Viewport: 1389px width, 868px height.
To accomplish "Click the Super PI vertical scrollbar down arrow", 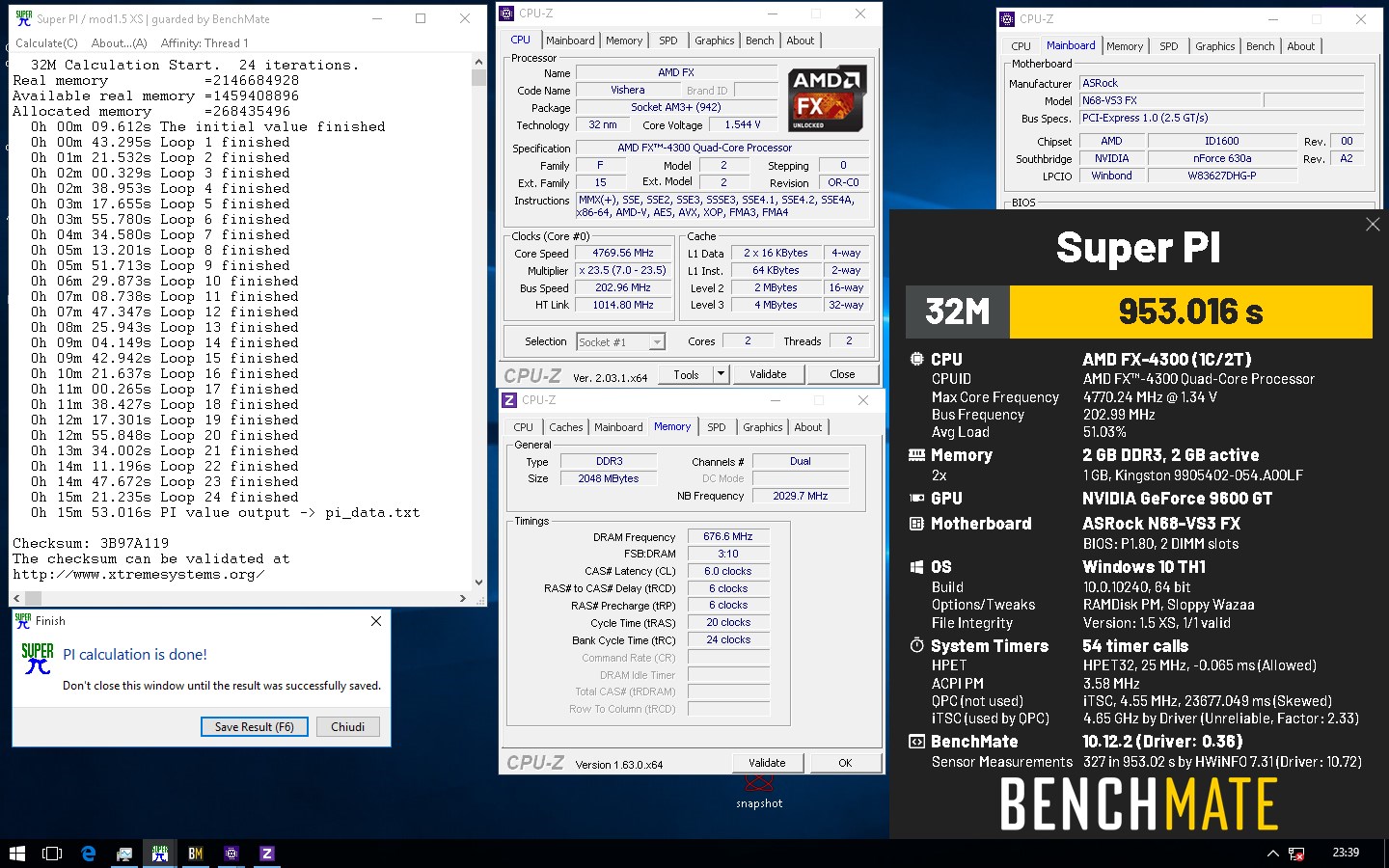I will coord(478,583).
